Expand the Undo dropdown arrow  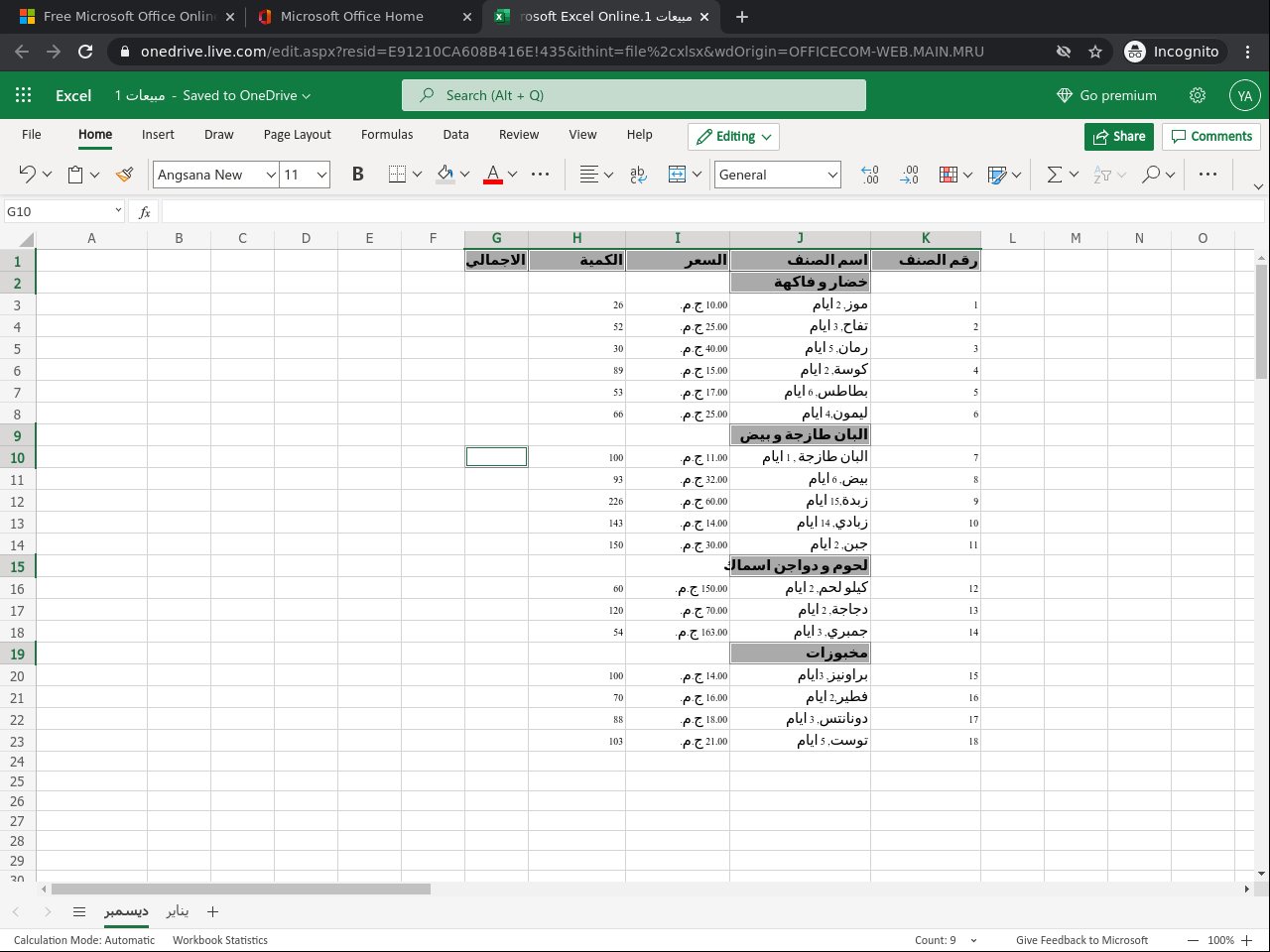click(x=47, y=175)
